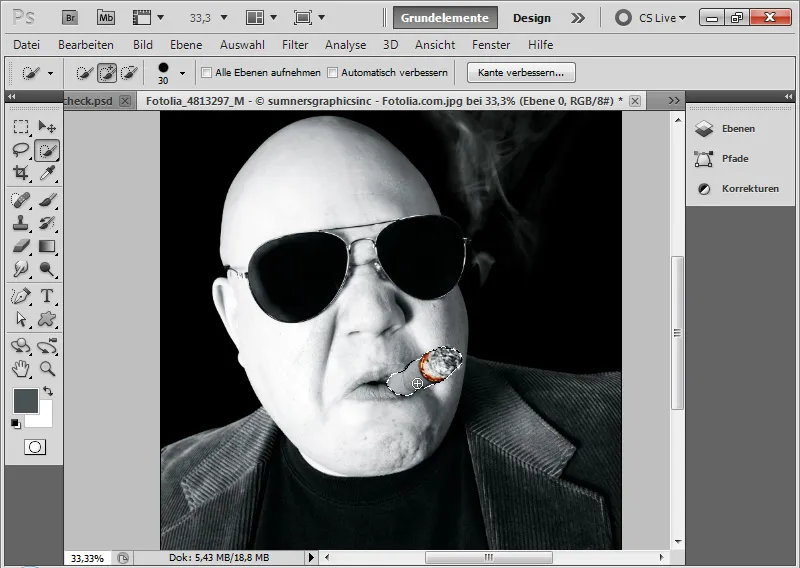Image resolution: width=800 pixels, height=568 pixels.
Task: Select the Custom Shape tool
Action: 47,319
